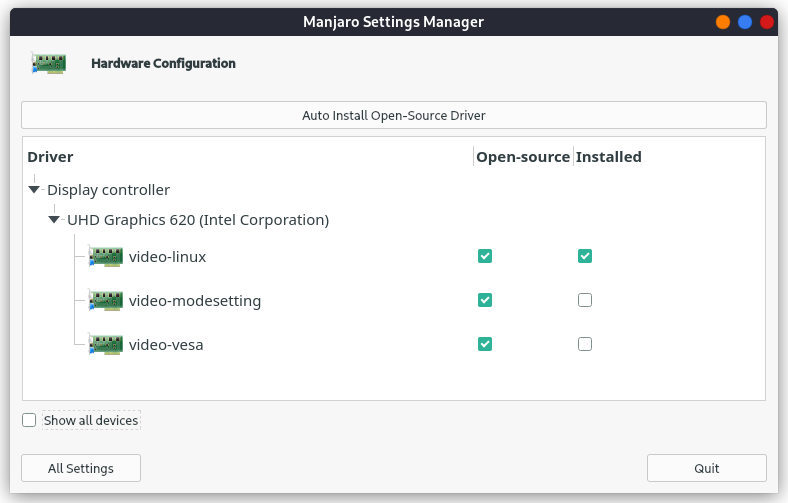Collapse the UHD Graphics 620 node
The width and height of the screenshot is (788, 503).
click(x=54, y=220)
